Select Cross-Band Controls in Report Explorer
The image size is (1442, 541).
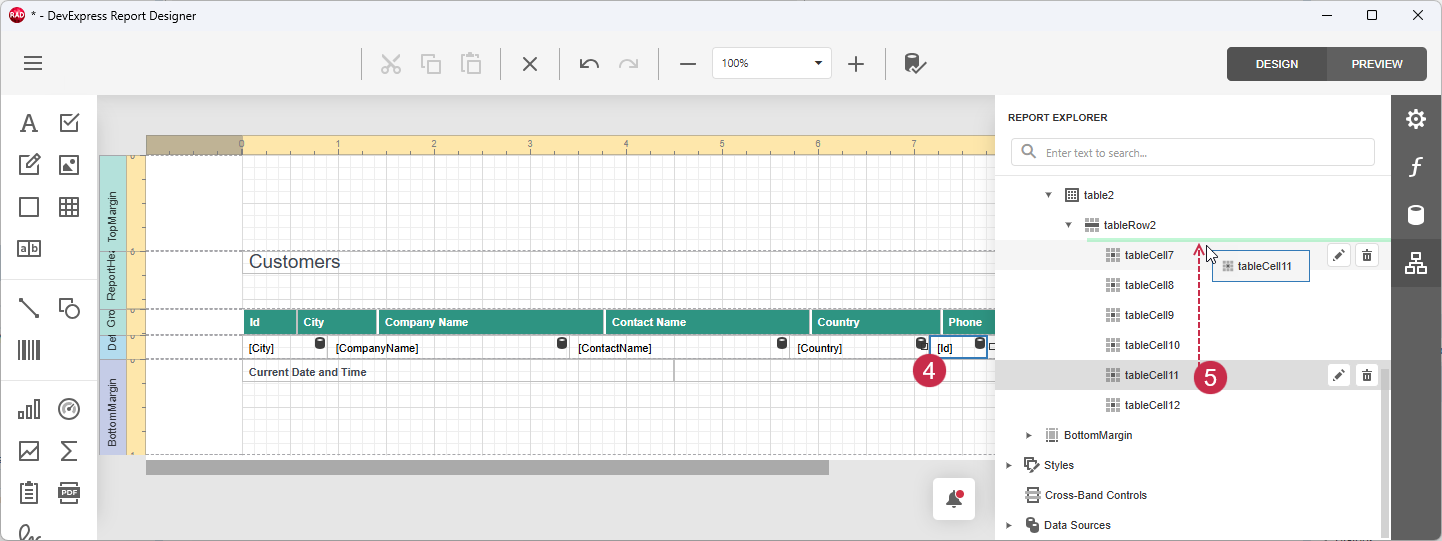[1095, 495]
